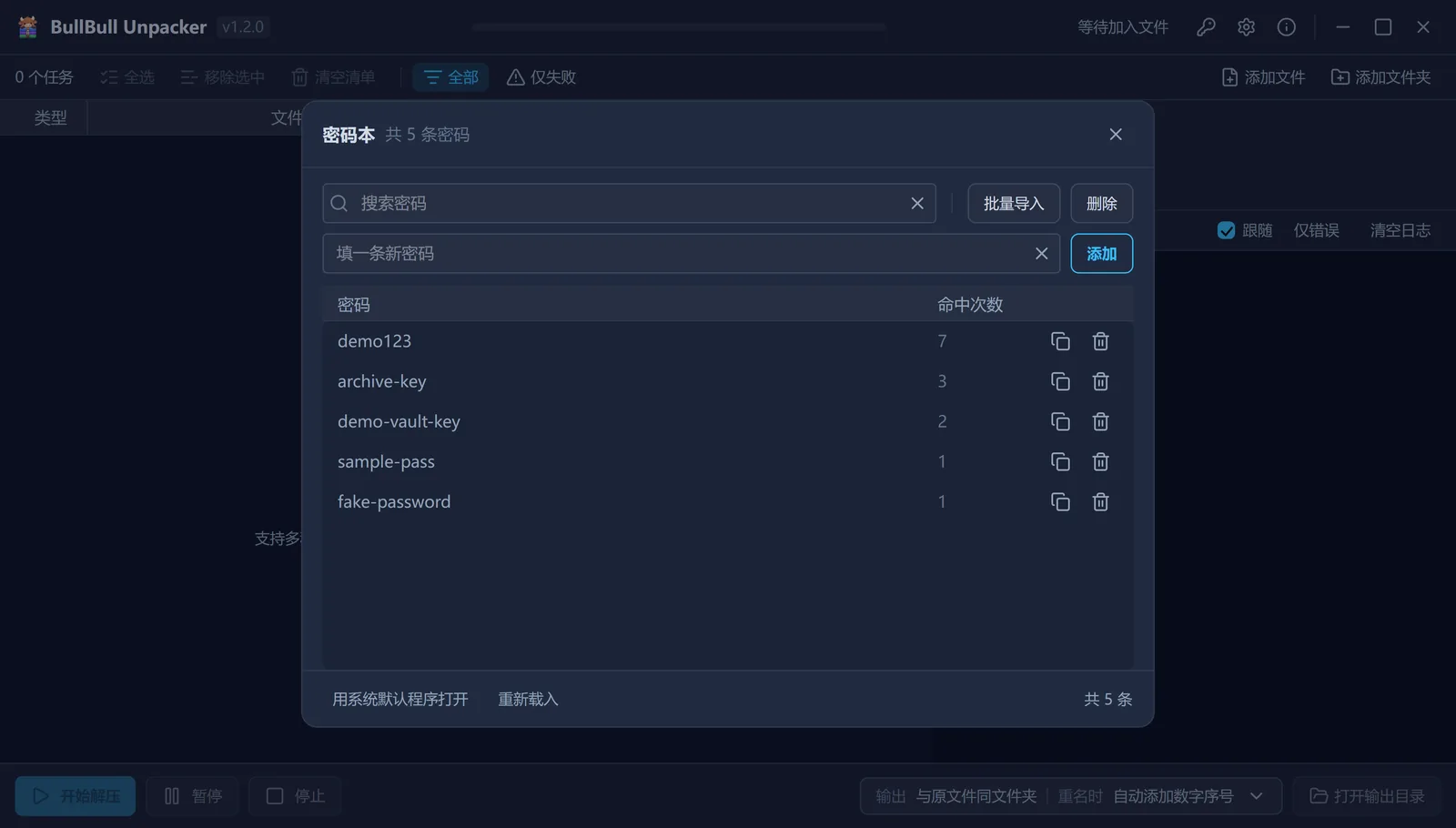Switch to the 仅失败 filter tab
The height and width of the screenshot is (828, 1456).
click(541, 77)
